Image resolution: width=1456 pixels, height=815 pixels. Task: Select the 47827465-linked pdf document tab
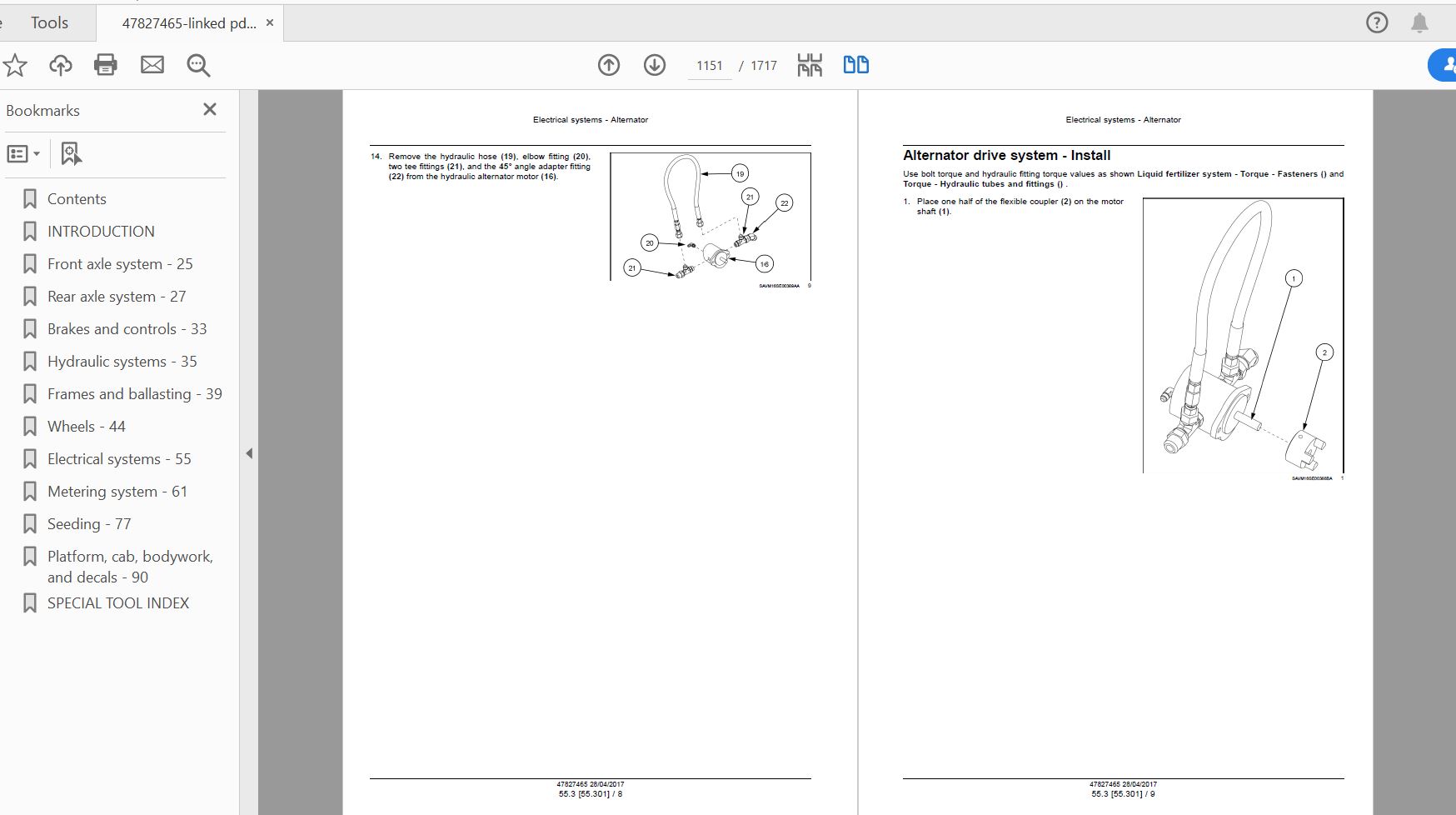(x=189, y=22)
